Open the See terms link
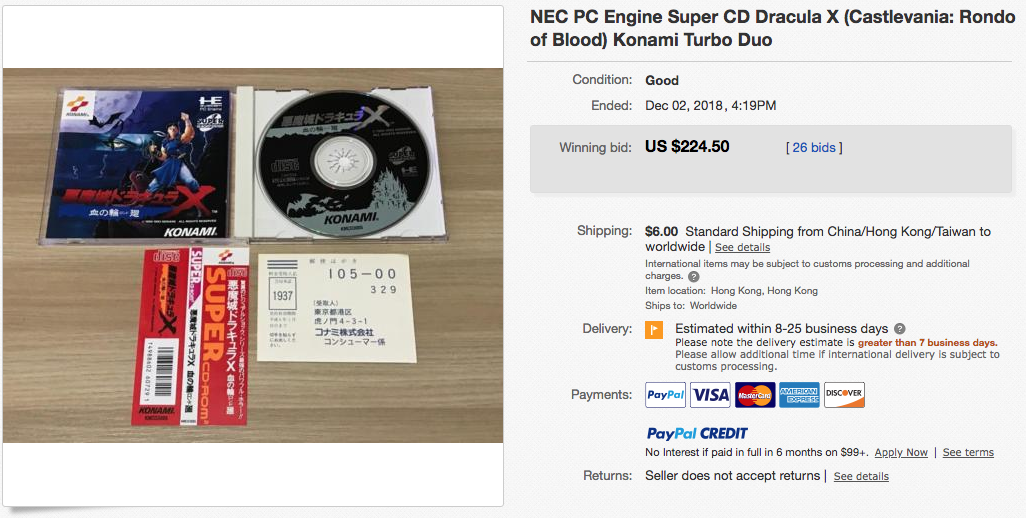The height and width of the screenshot is (518, 1026). click(968, 453)
